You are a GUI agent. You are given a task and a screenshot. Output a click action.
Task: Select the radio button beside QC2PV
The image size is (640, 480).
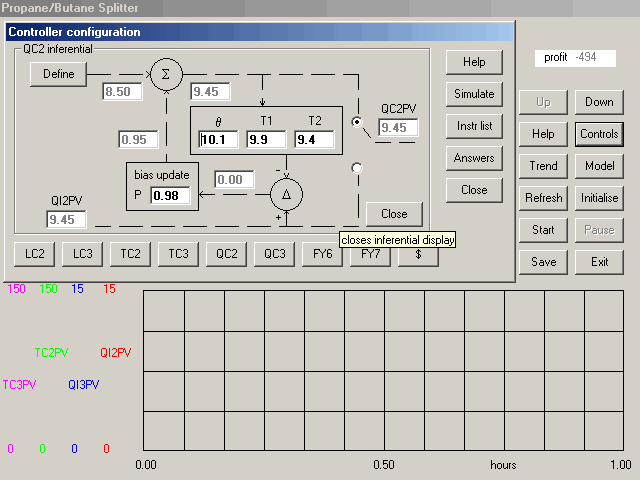pos(357,122)
